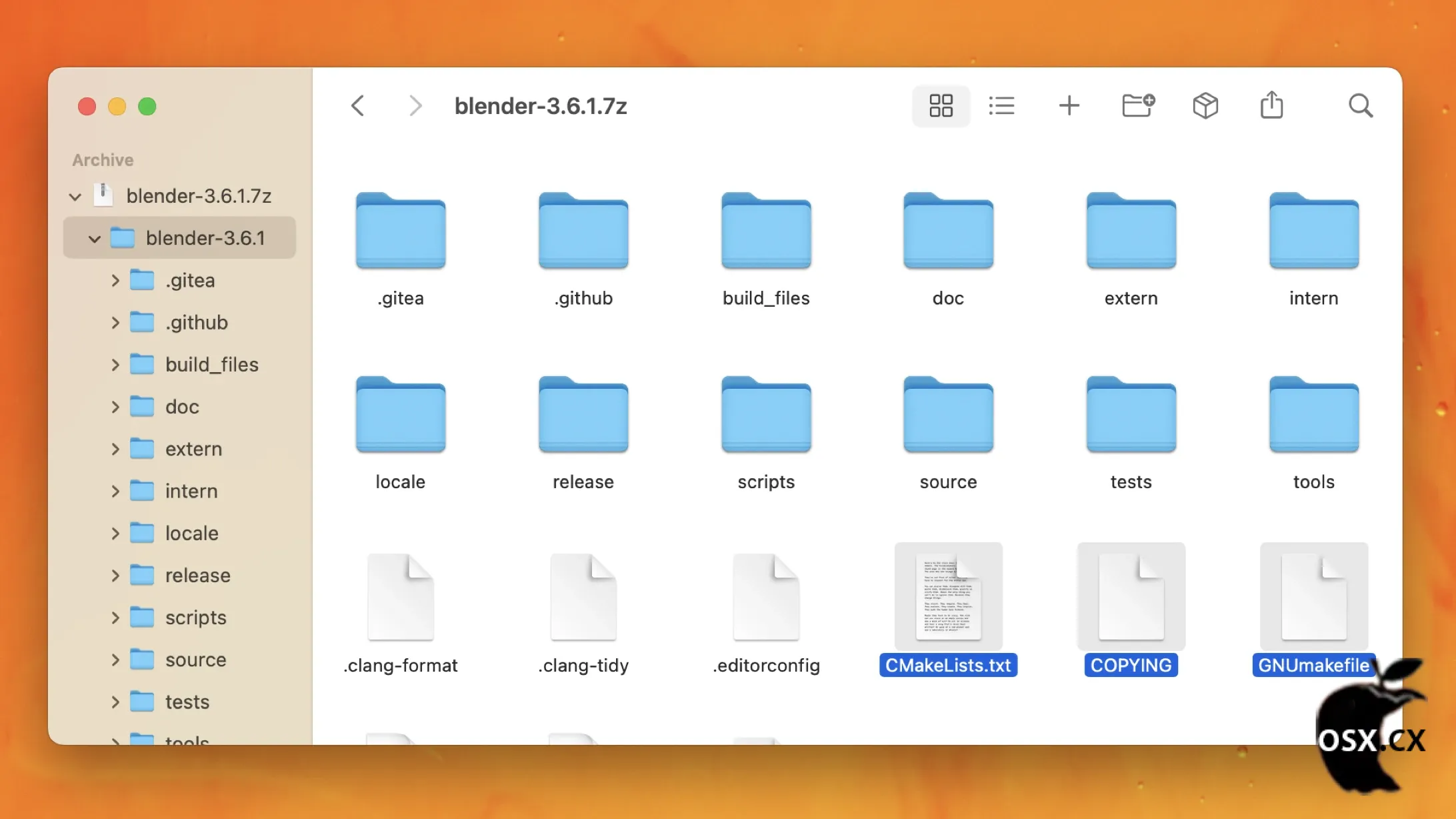Image resolution: width=1456 pixels, height=819 pixels.
Task: Click the green zoom window button
Action: coord(147,107)
